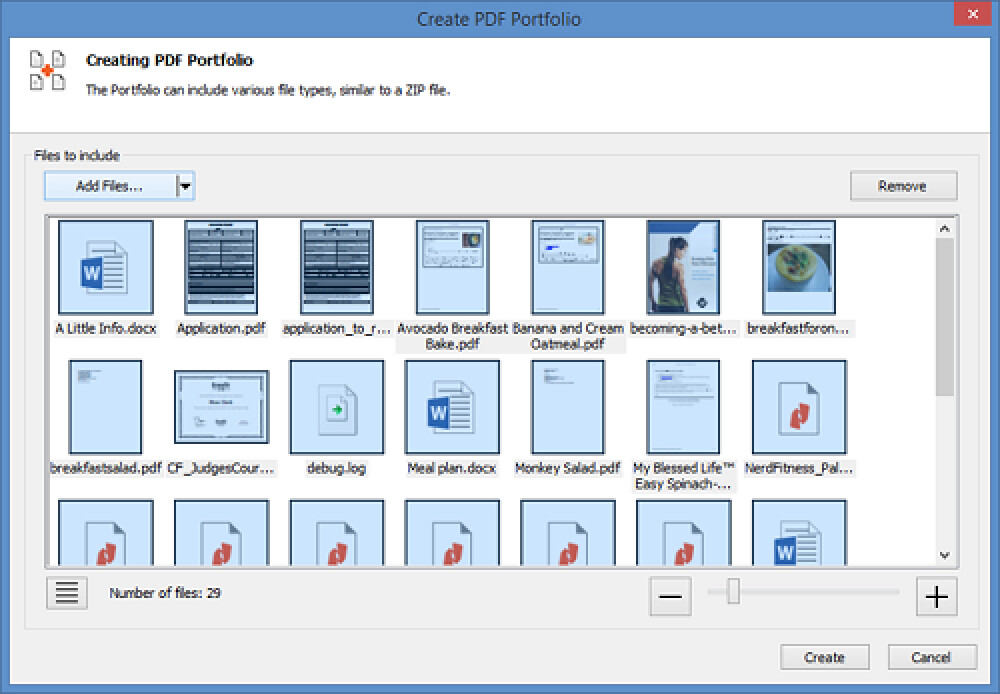
Task: Cancel the portfolio creation
Action: tap(932, 657)
